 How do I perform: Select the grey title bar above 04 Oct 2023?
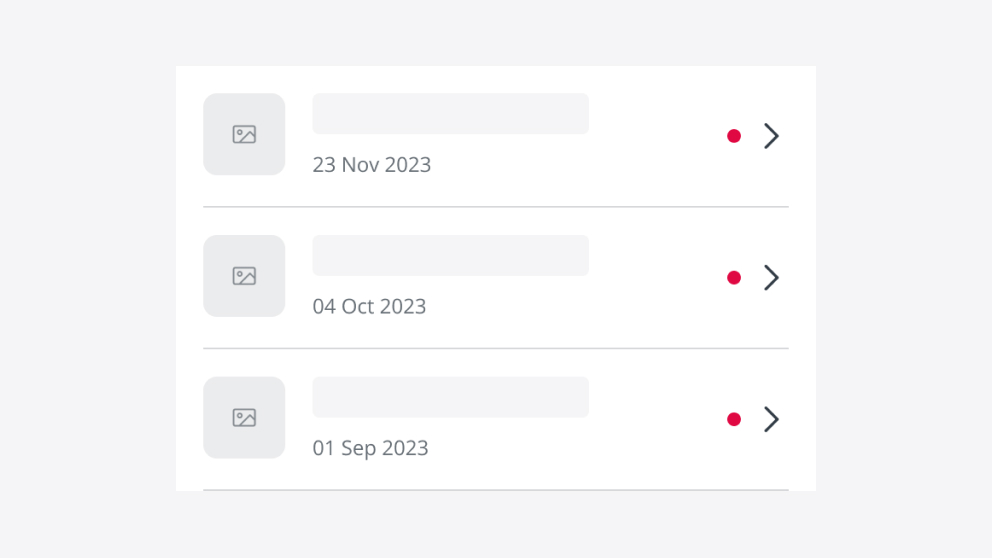pos(450,256)
